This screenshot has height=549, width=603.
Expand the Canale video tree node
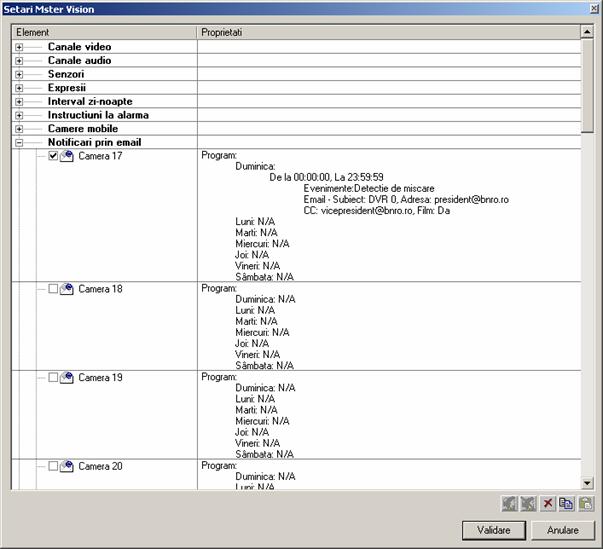[19, 48]
